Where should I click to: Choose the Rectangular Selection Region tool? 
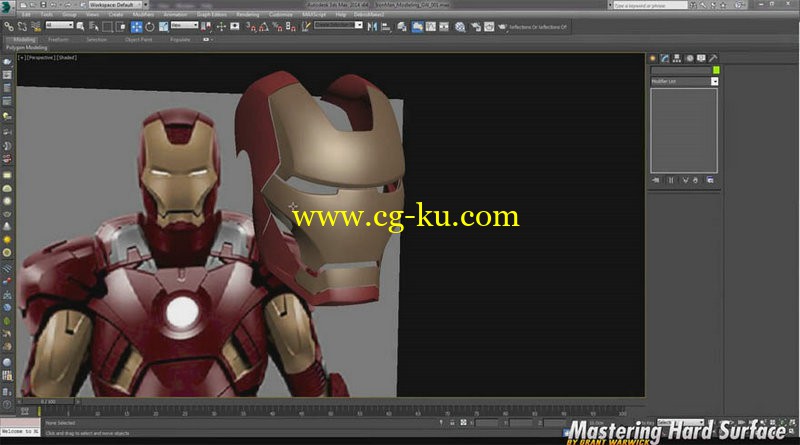coord(107,27)
